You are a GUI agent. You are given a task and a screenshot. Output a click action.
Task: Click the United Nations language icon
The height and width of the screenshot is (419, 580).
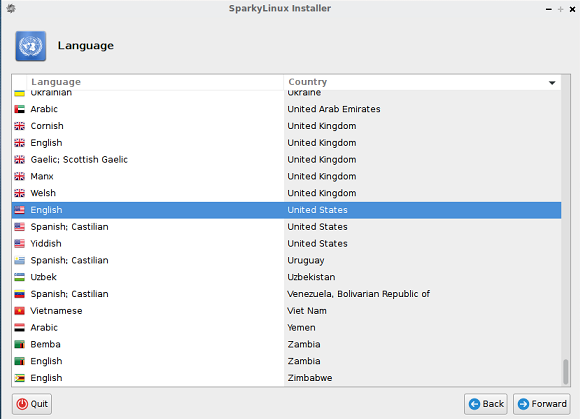[x=31, y=46]
